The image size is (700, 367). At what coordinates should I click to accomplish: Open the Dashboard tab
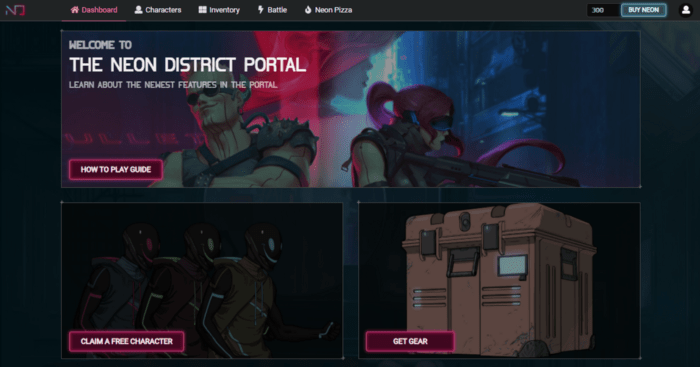[x=94, y=10]
